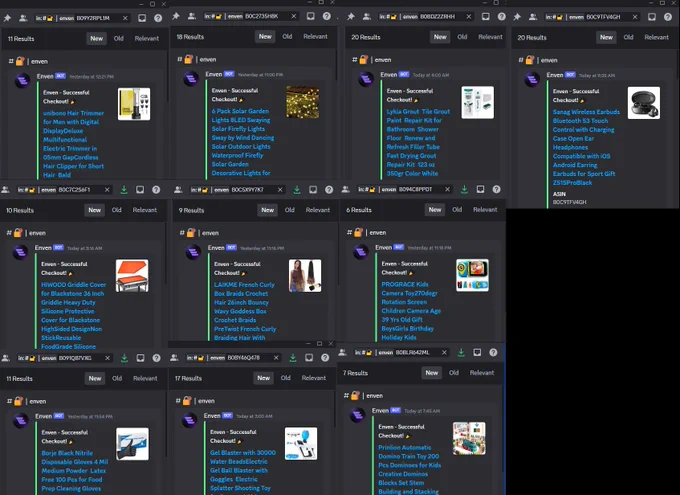Show member list in the hair trimmer window
The width and height of the screenshot is (680, 495).
(x=23, y=18)
